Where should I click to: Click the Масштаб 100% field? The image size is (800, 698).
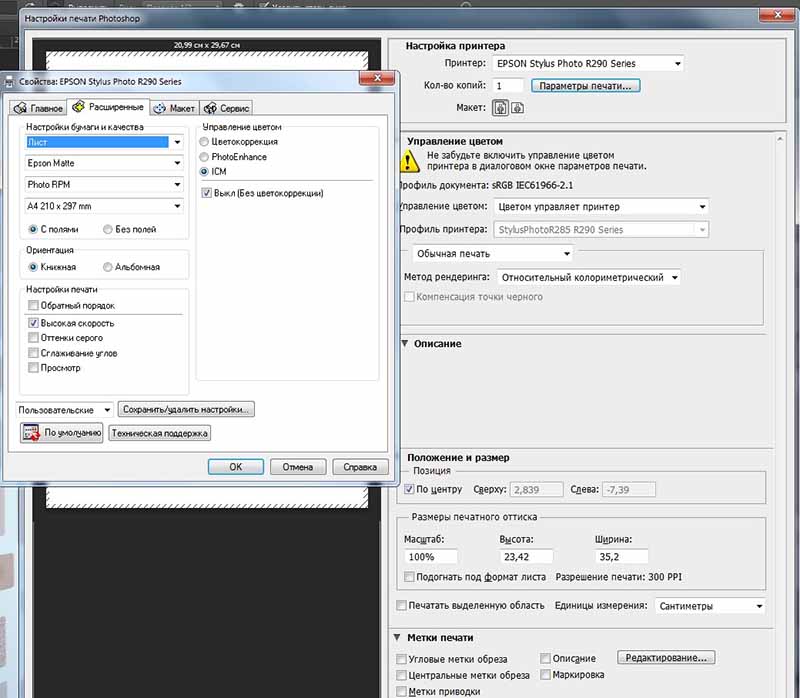tap(431, 557)
